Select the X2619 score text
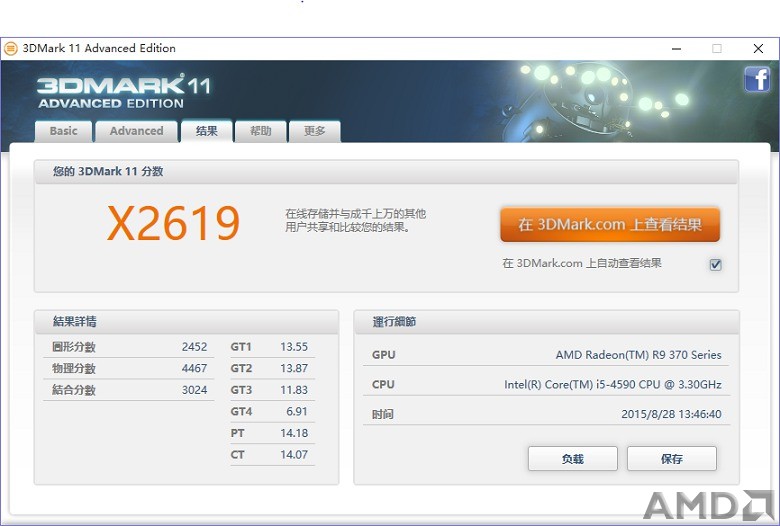This screenshot has height=526, width=780. tap(173, 223)
